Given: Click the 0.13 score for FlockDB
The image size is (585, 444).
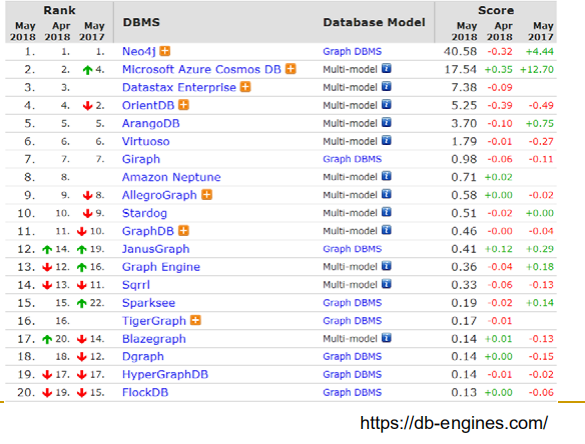Looking at the screenshot, I should (464, 393).
